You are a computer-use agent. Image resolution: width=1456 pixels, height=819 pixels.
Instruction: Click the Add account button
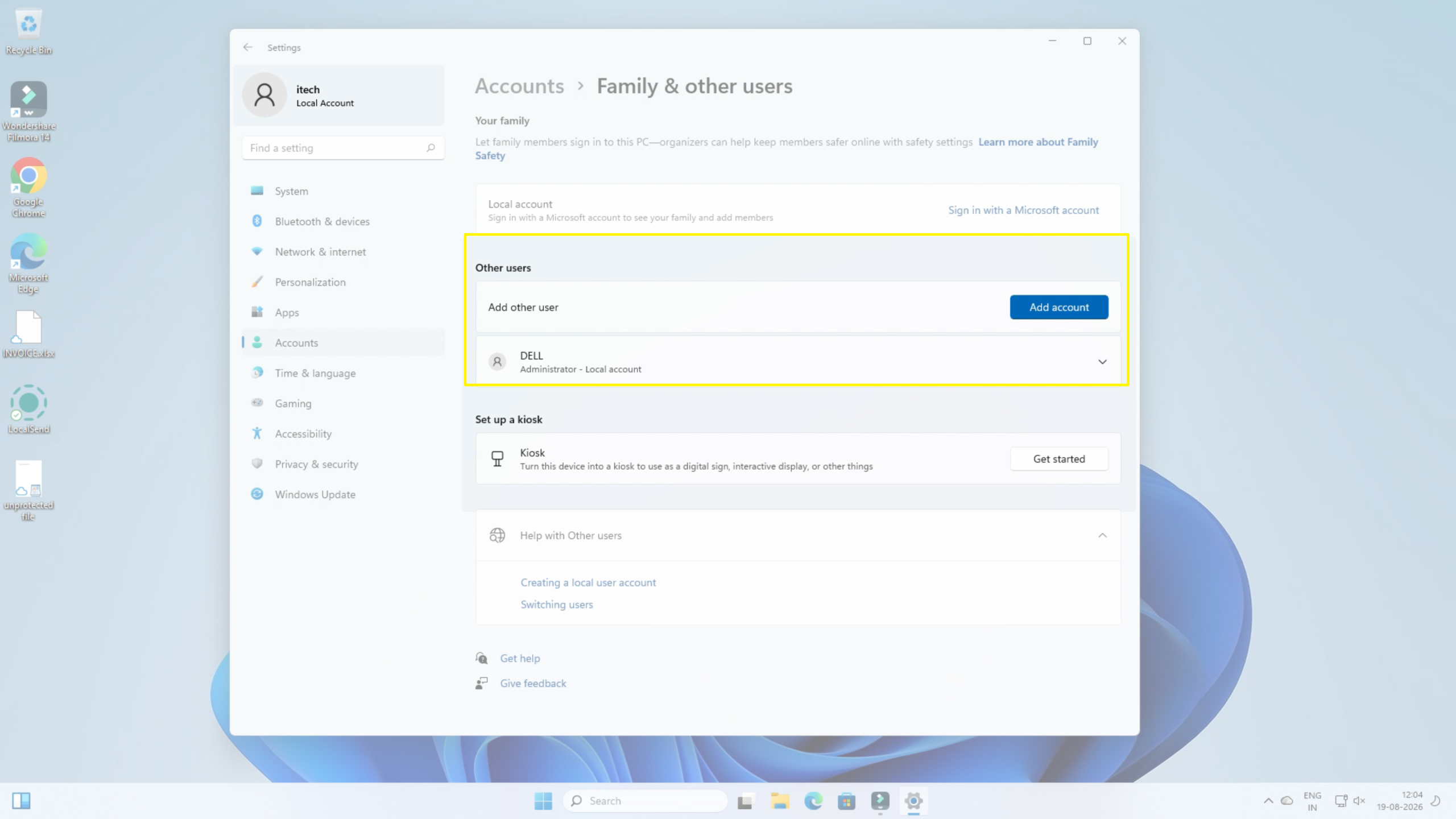pos(1059,307)
